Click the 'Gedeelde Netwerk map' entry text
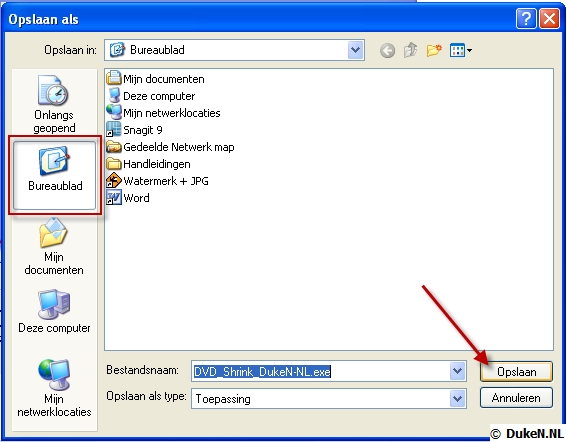 point(179,147)
